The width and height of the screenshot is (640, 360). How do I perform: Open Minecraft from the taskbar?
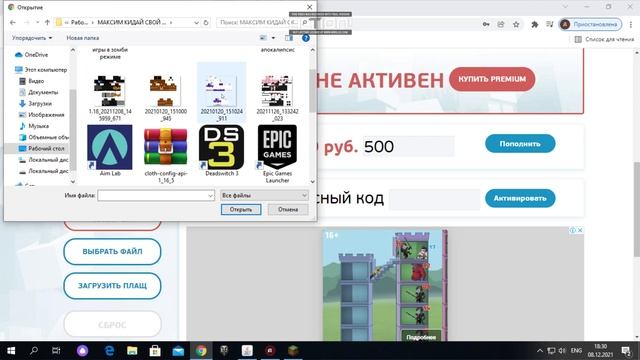coord(293,351)
